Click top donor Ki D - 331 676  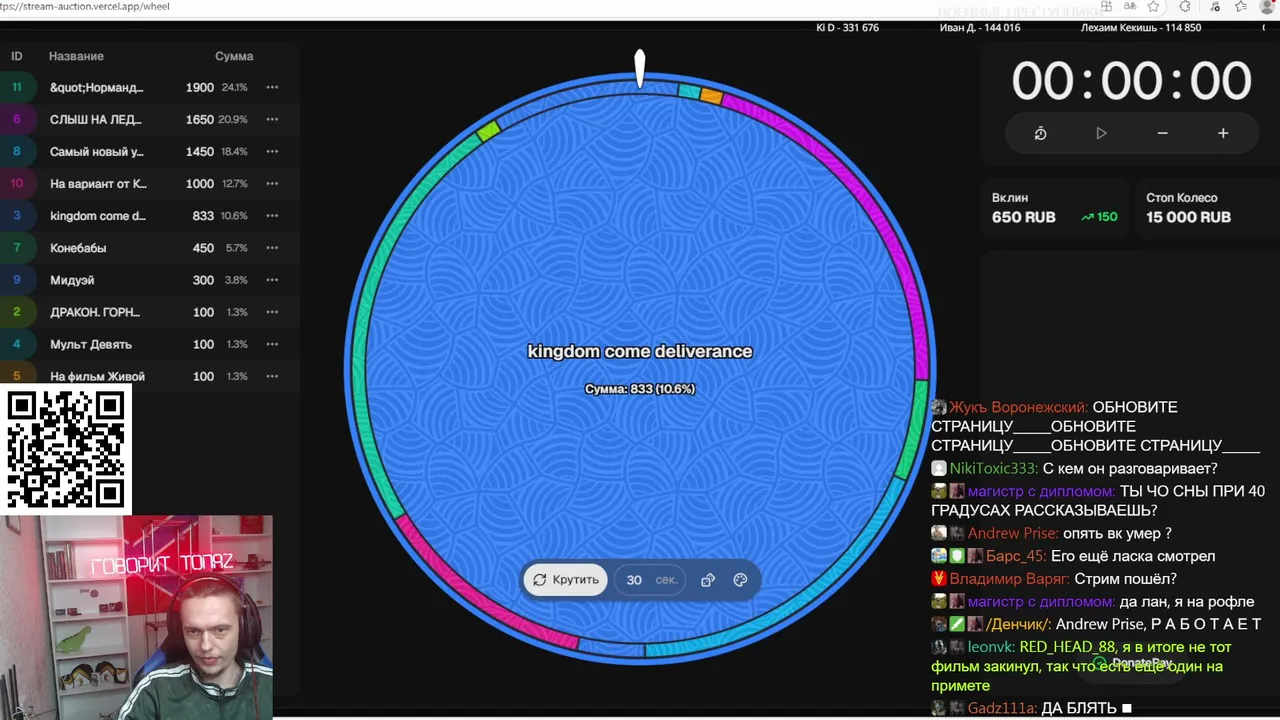(847, 28)
